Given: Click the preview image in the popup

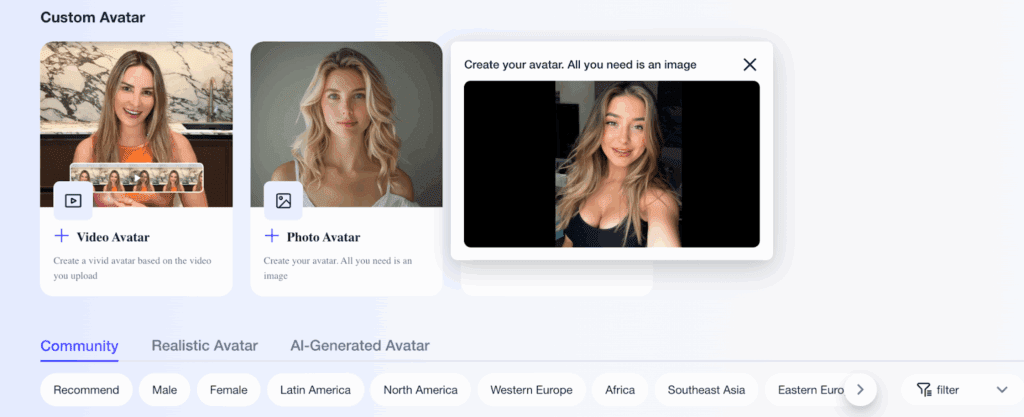Looking at the screenshot, I should (611, 164).
